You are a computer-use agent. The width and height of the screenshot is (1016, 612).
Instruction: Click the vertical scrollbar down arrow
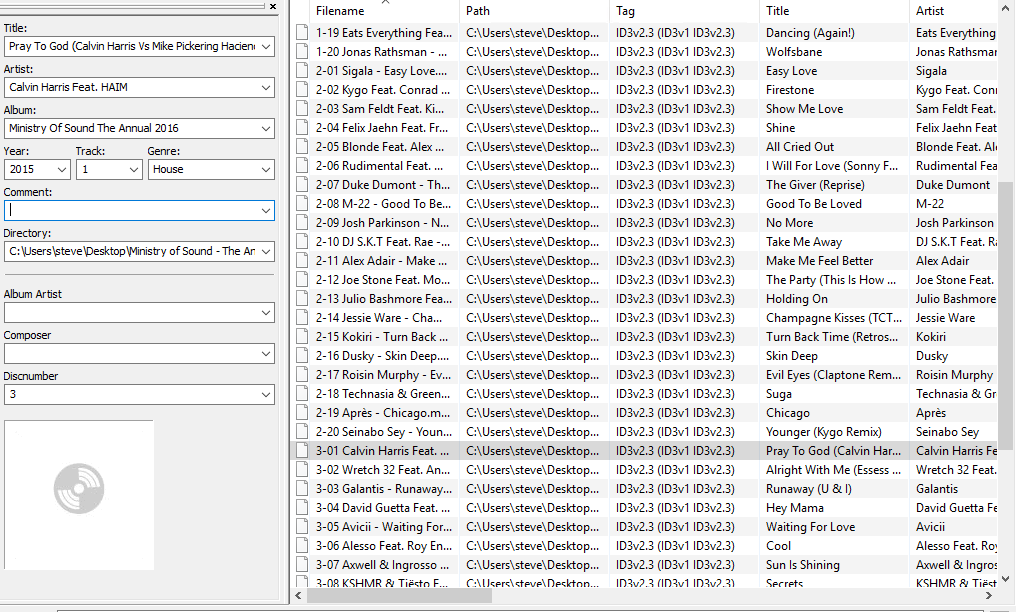[1005, 579]
